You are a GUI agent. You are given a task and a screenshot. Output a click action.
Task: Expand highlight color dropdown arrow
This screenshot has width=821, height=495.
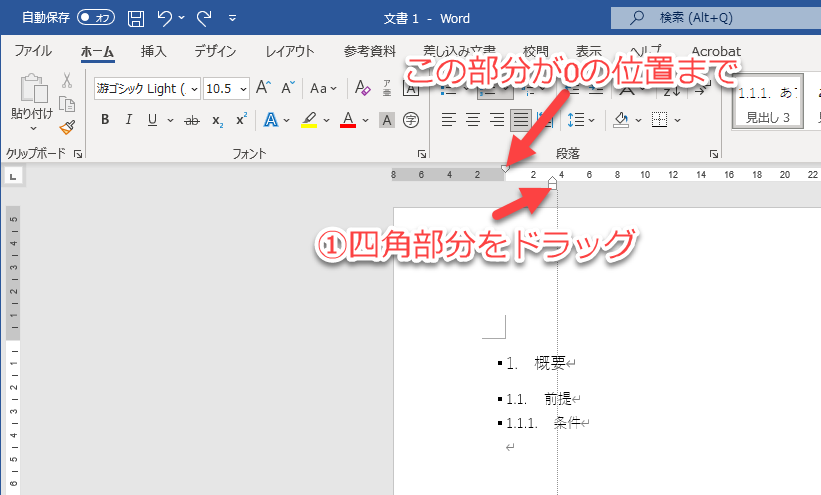click(x=326, y=120)
